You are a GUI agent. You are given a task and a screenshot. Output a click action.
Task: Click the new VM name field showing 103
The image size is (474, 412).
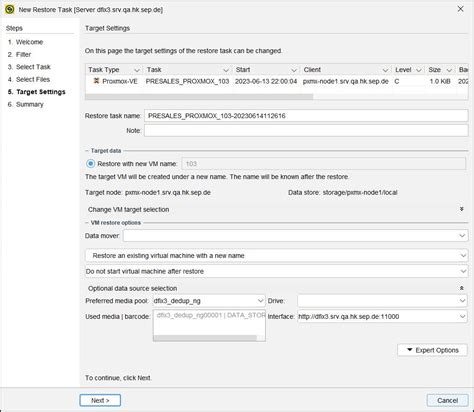(324, 164)
